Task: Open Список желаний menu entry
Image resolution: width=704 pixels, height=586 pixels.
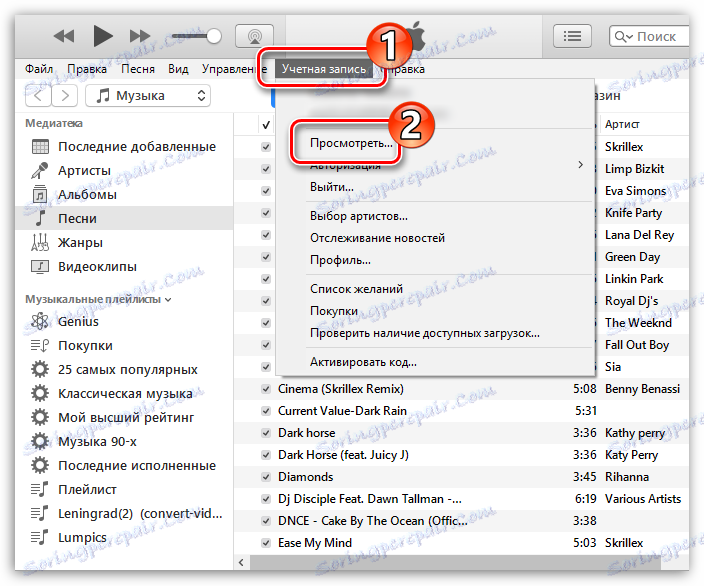Action: pos(356,289)
